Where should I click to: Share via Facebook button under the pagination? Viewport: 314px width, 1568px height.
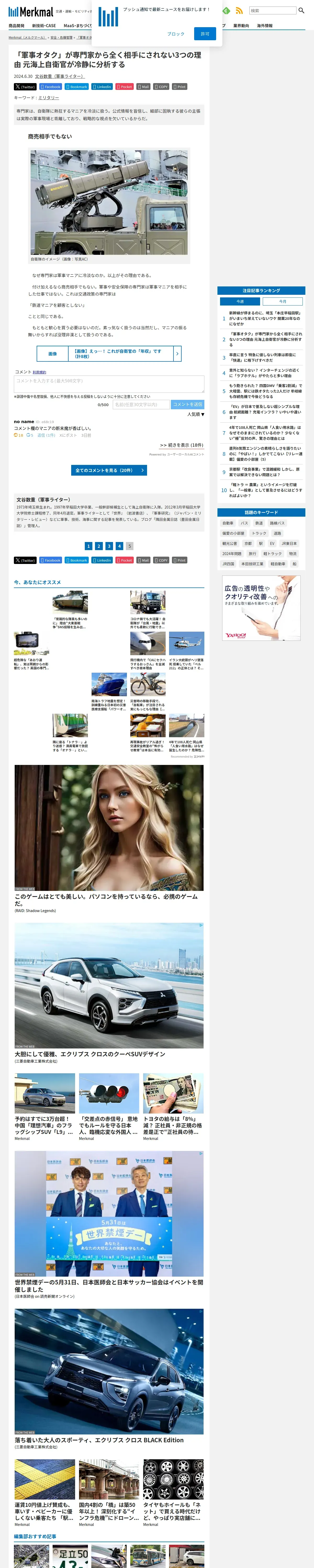point(51,560)
